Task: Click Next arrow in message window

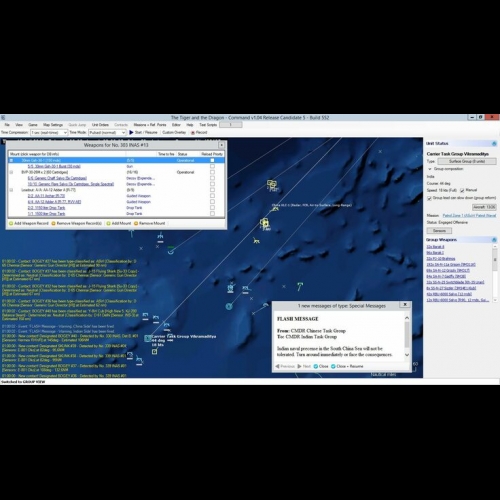Action: pyautogui.click(x=299, y=366)
